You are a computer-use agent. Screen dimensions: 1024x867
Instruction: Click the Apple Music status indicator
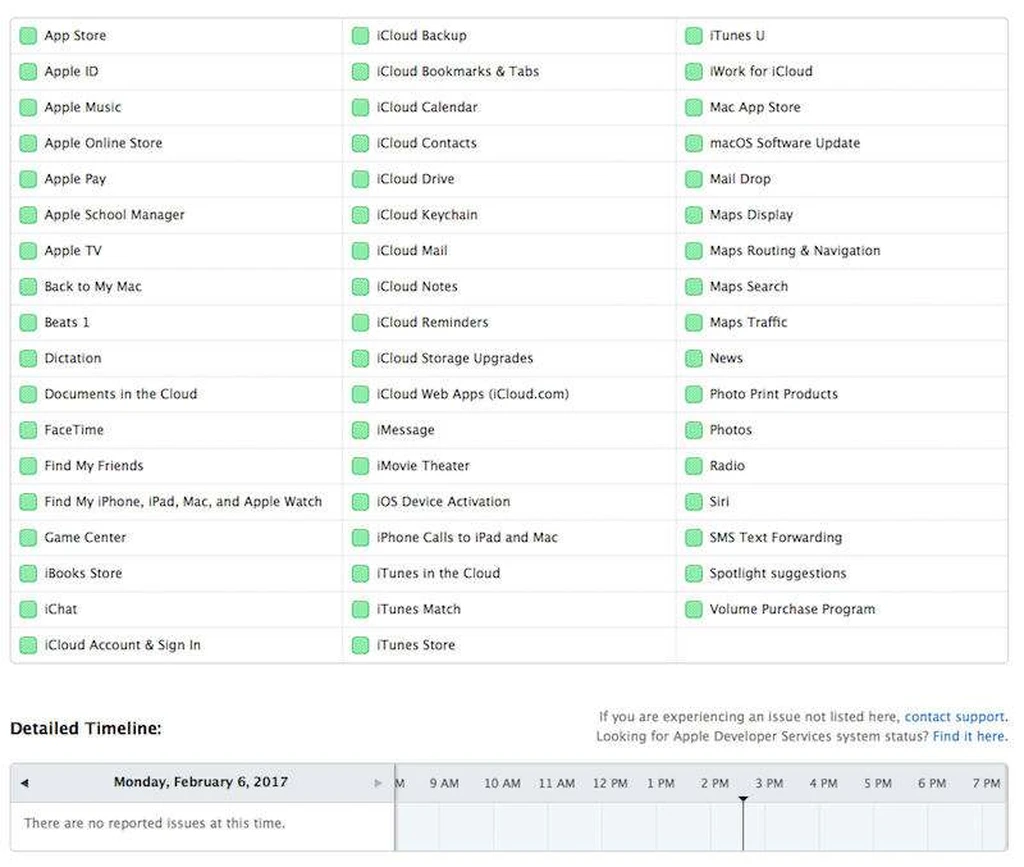click(x=28, y=108)
